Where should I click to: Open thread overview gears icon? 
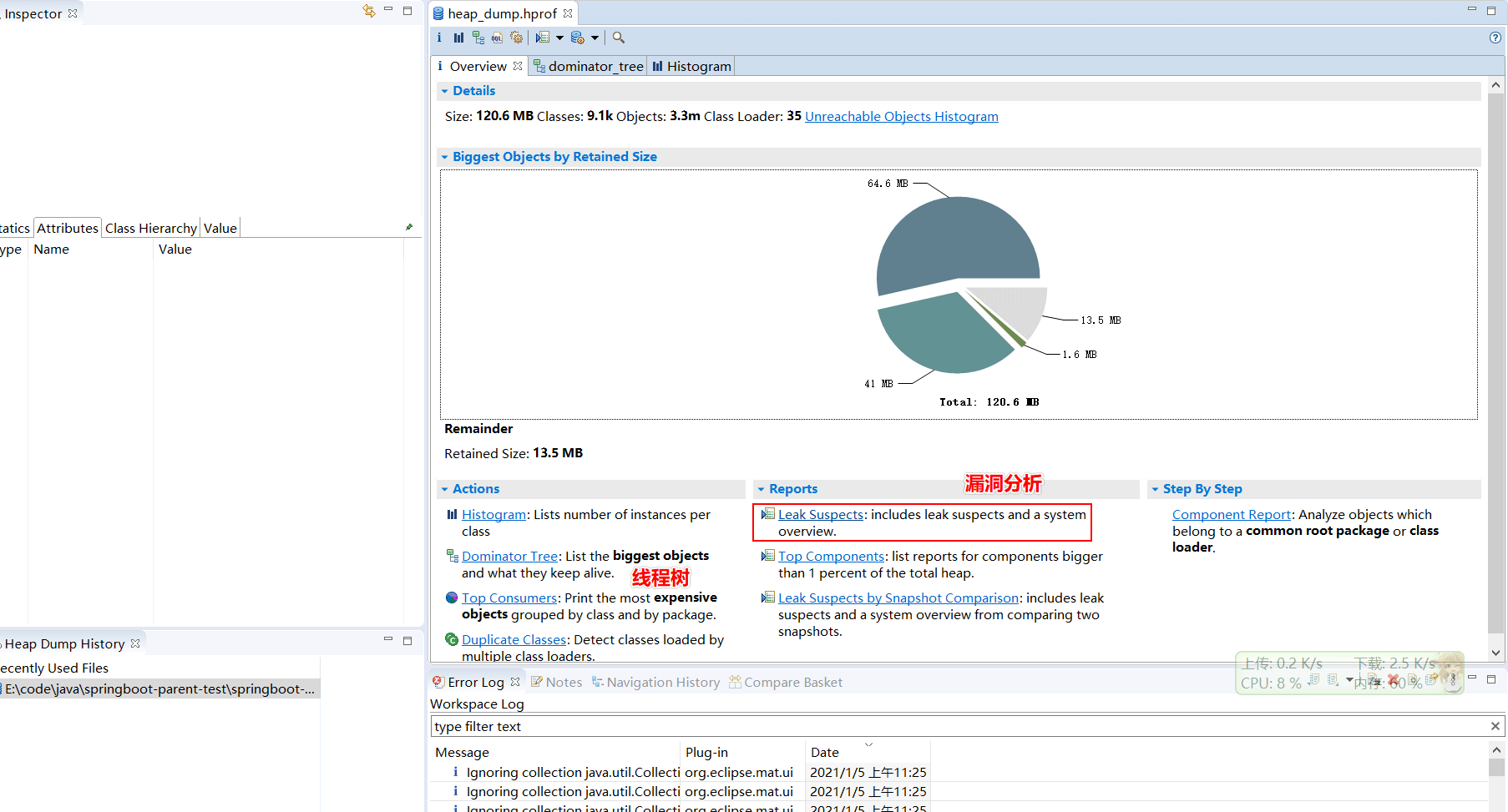coord(517,38)
